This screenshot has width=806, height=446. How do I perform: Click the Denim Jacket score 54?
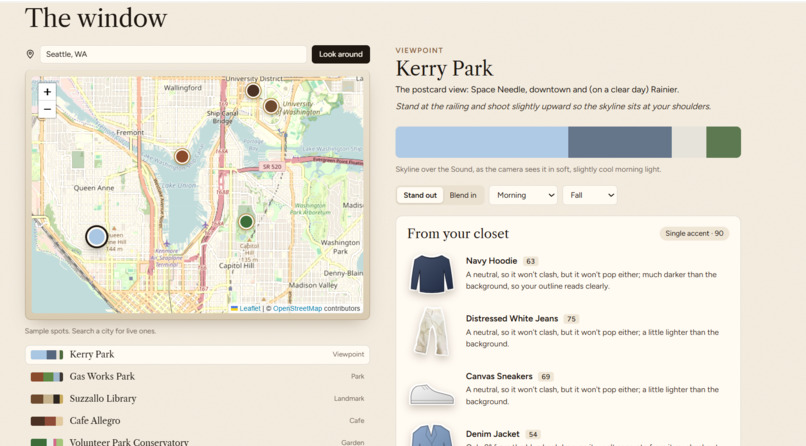(x=533, y=434)
